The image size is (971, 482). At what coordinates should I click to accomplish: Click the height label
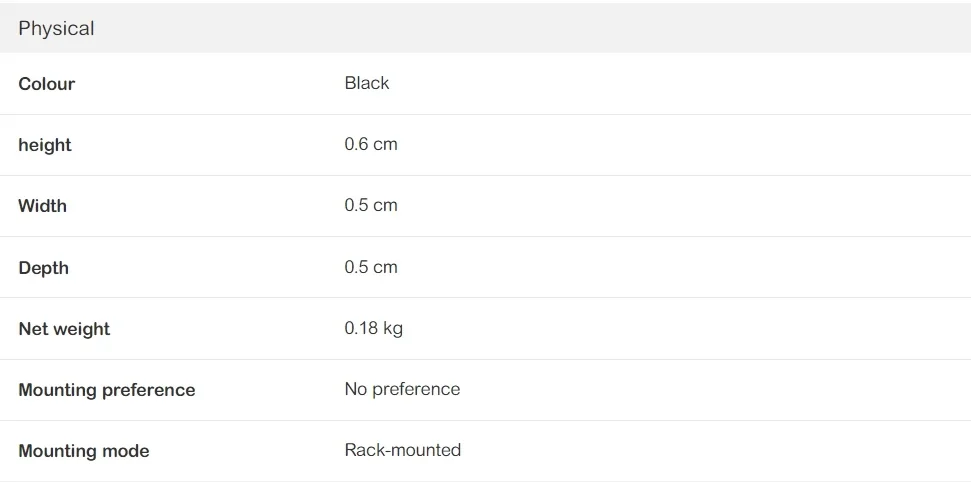pos(45,145)
